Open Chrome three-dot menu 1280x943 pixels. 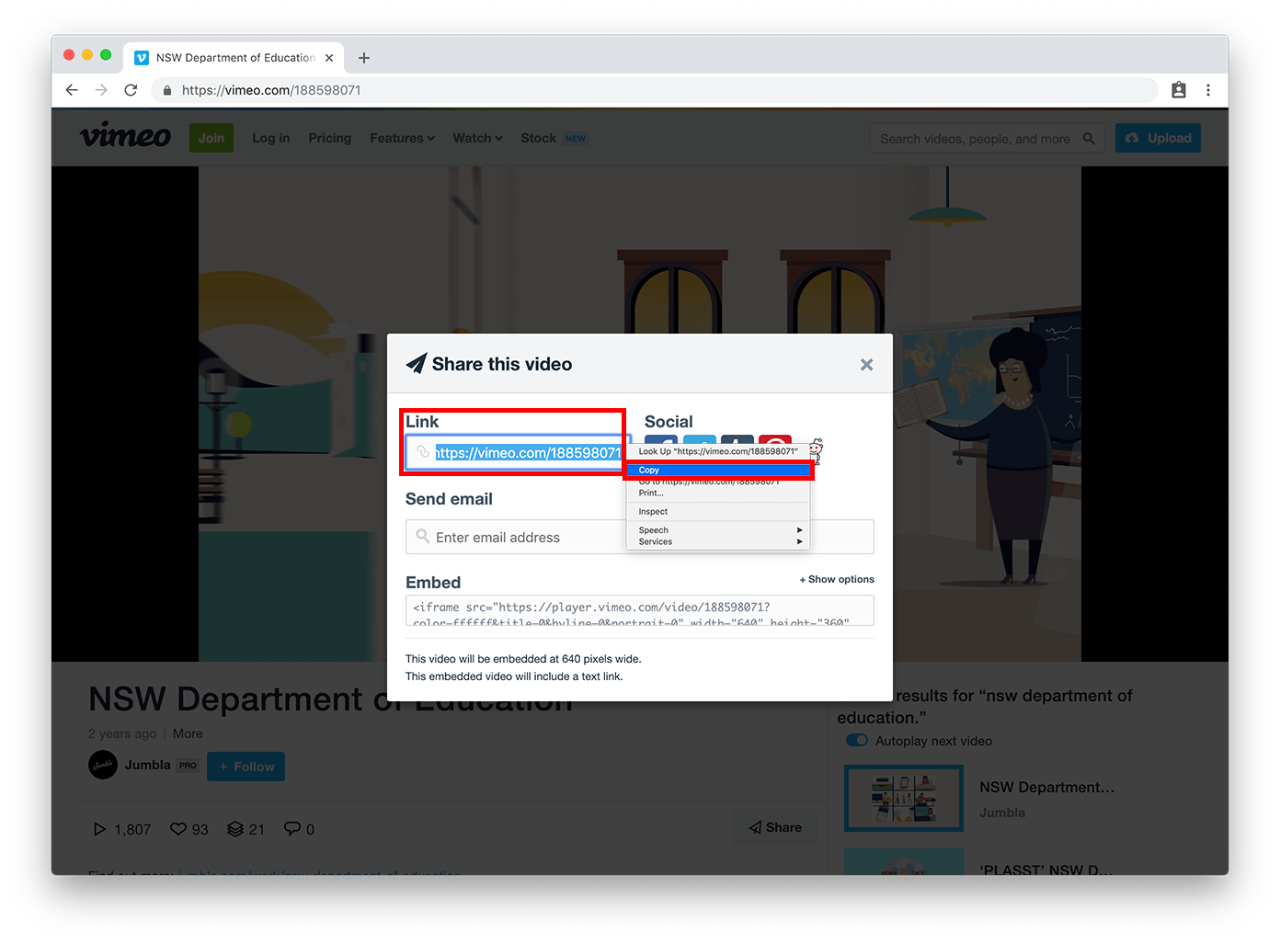tap(1208, 90)
